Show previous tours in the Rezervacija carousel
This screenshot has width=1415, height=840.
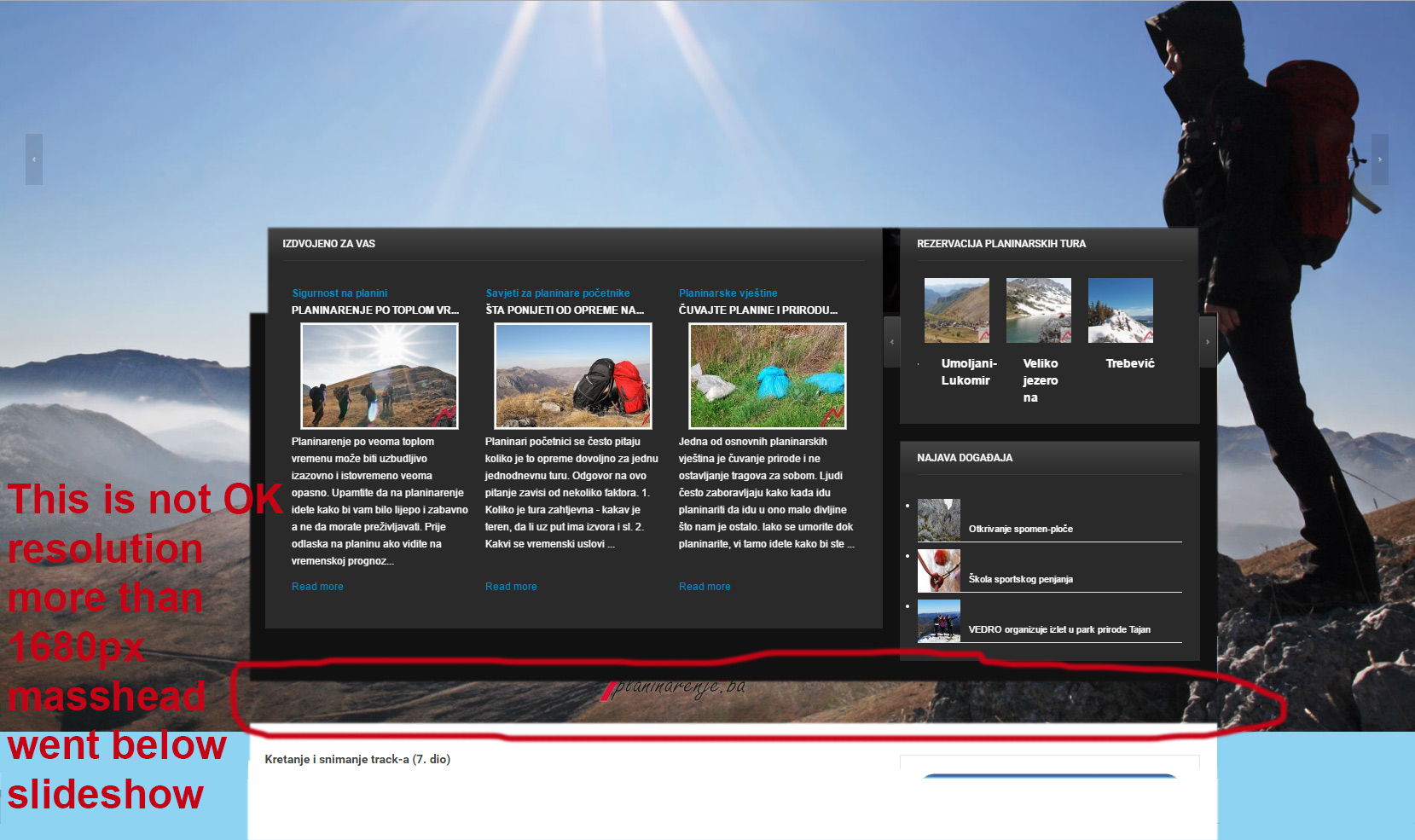coord(892,342)
